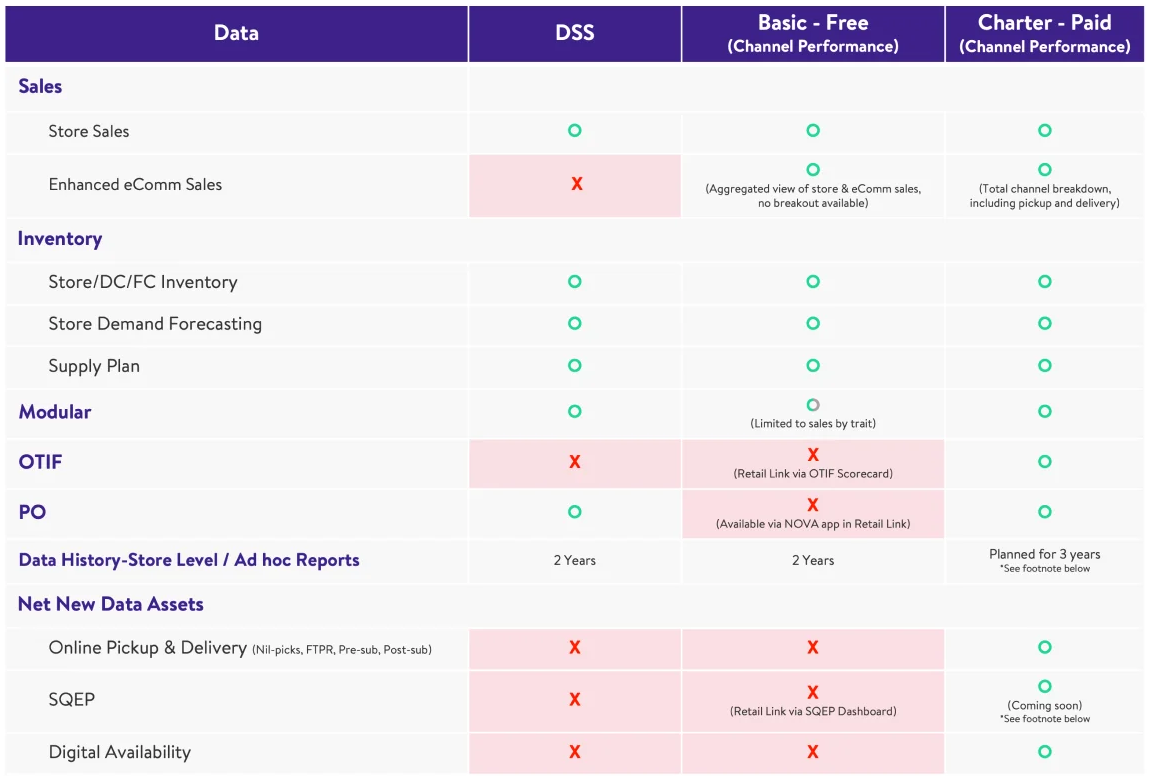Click the green circle for DSS PO
Image resolution: width=1150 pixels, height=779 pixels.
pyautogui.click(x=574, y=512)
